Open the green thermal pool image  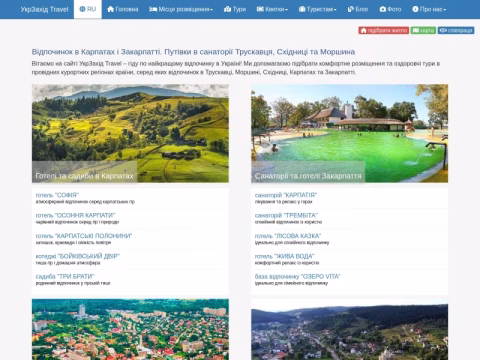pyautogui.click(x=349, y=133)
